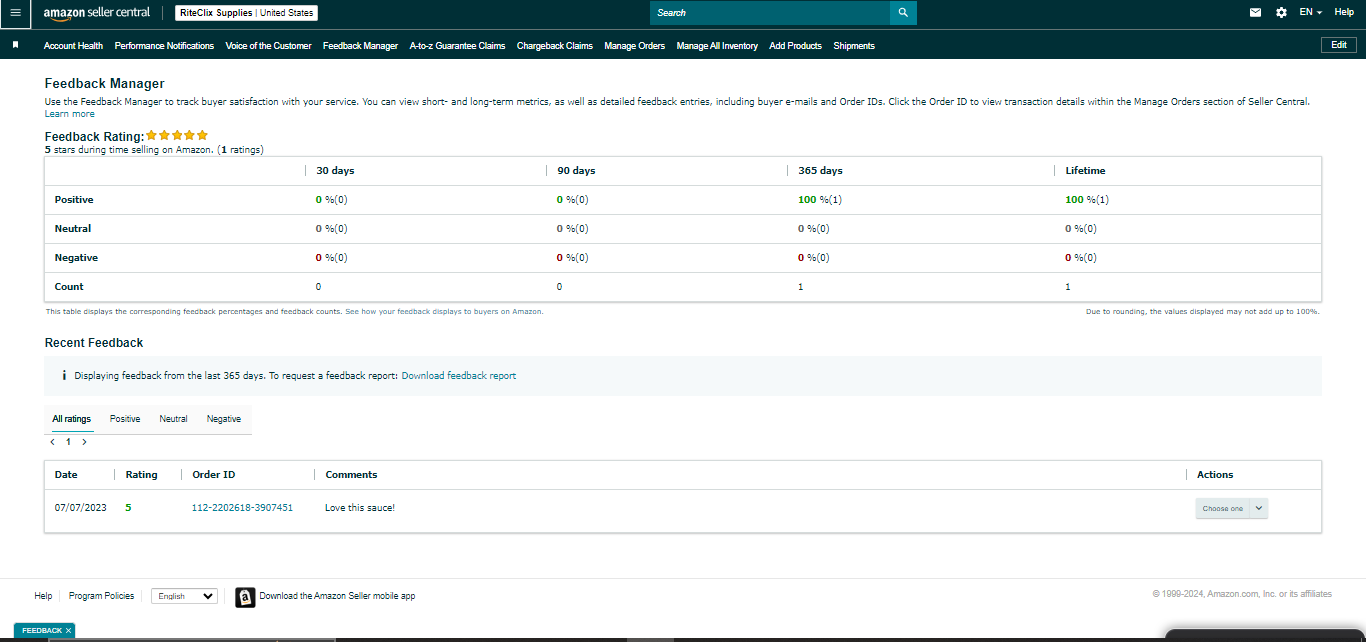Click the footer Help link
This screenshot has width=1366, height=642.
43,596
